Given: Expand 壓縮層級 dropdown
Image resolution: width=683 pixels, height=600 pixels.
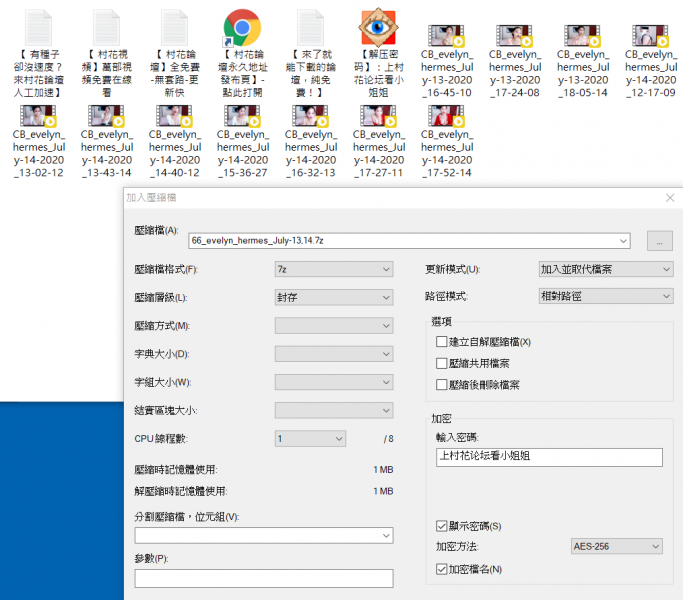Looking at the screenshot, I should coord(333,297).
